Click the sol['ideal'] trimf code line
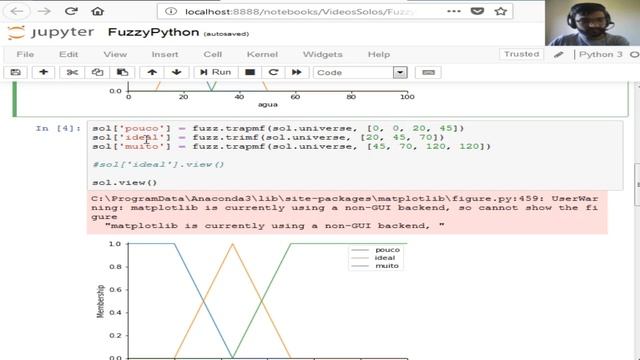This screenshot has height=360, width=640. pyautogui.click(x=268, y=137)
